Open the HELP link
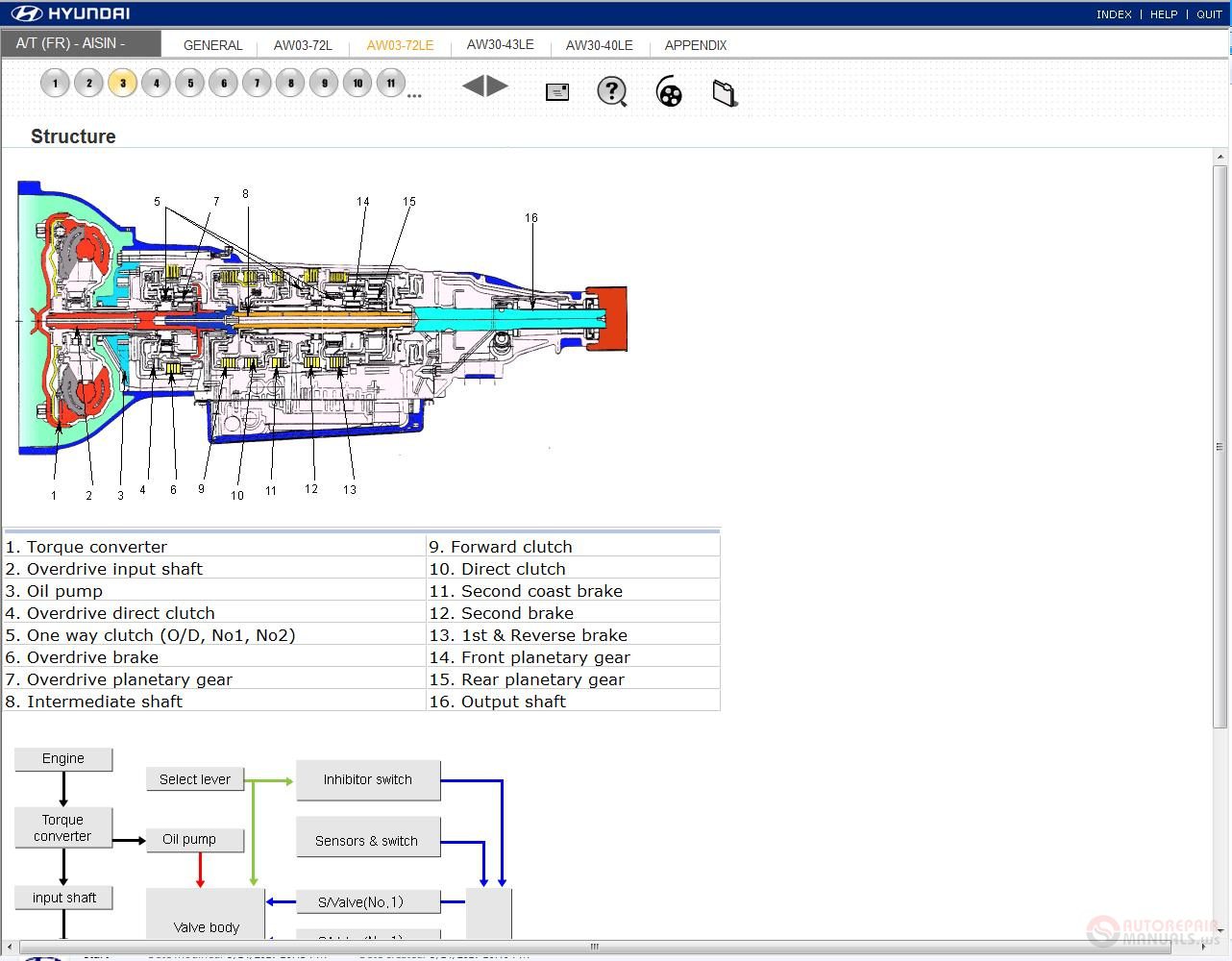The height and width of the screenshot is (961, 1232). [x=1164, y=14]
